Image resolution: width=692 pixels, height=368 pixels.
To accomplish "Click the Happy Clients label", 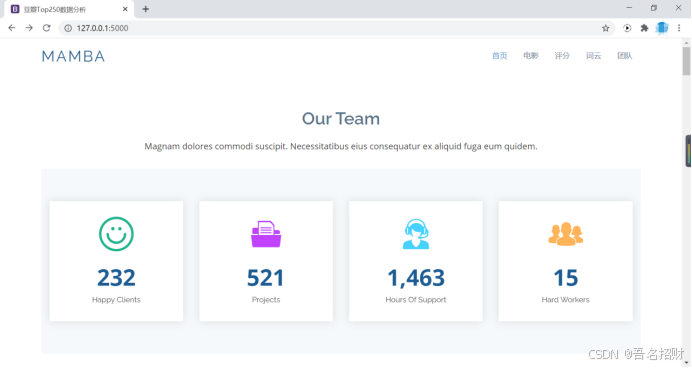I will pos(116,300).
